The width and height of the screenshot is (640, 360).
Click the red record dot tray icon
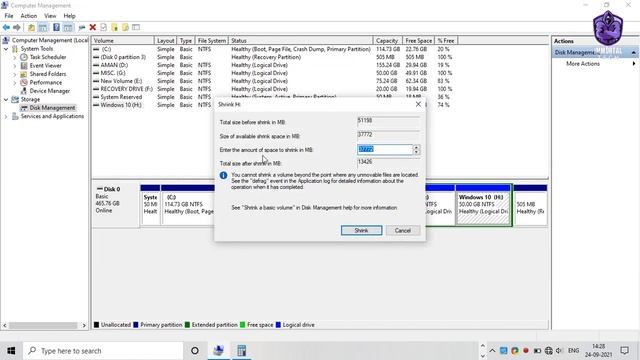coord(526,351)
